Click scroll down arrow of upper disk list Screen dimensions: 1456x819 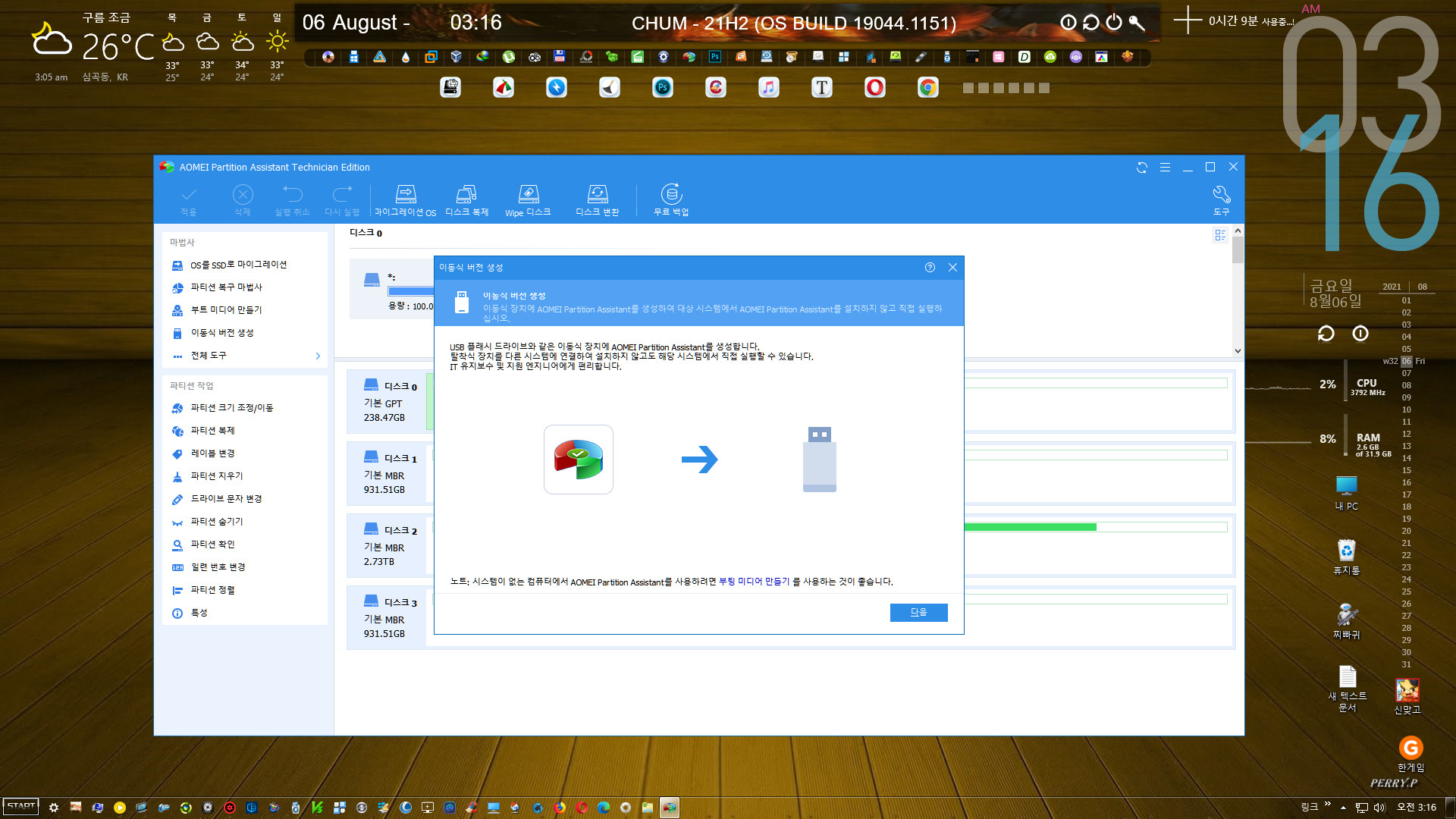(1238, 350)
